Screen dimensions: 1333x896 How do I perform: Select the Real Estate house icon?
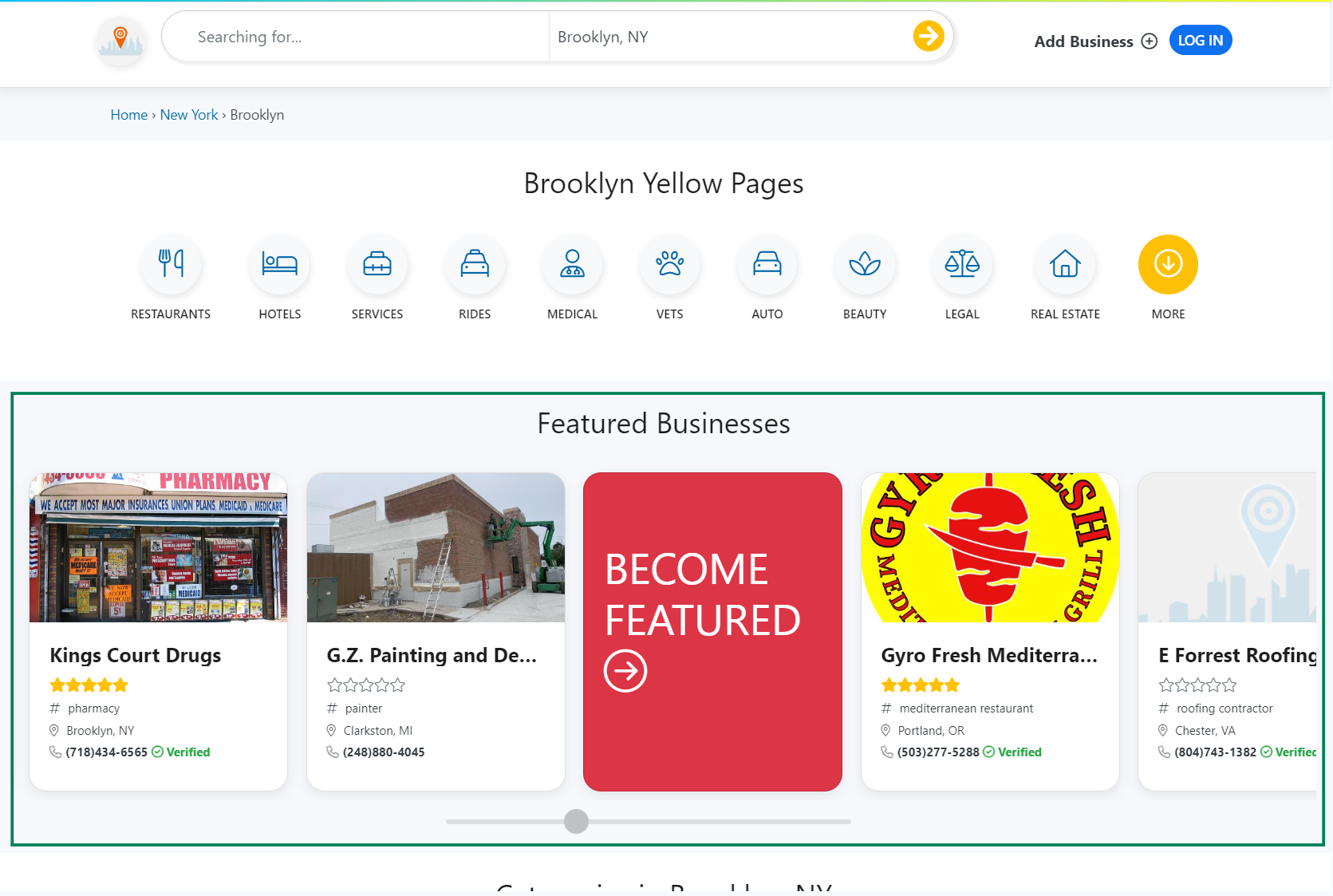(1065, 264)
